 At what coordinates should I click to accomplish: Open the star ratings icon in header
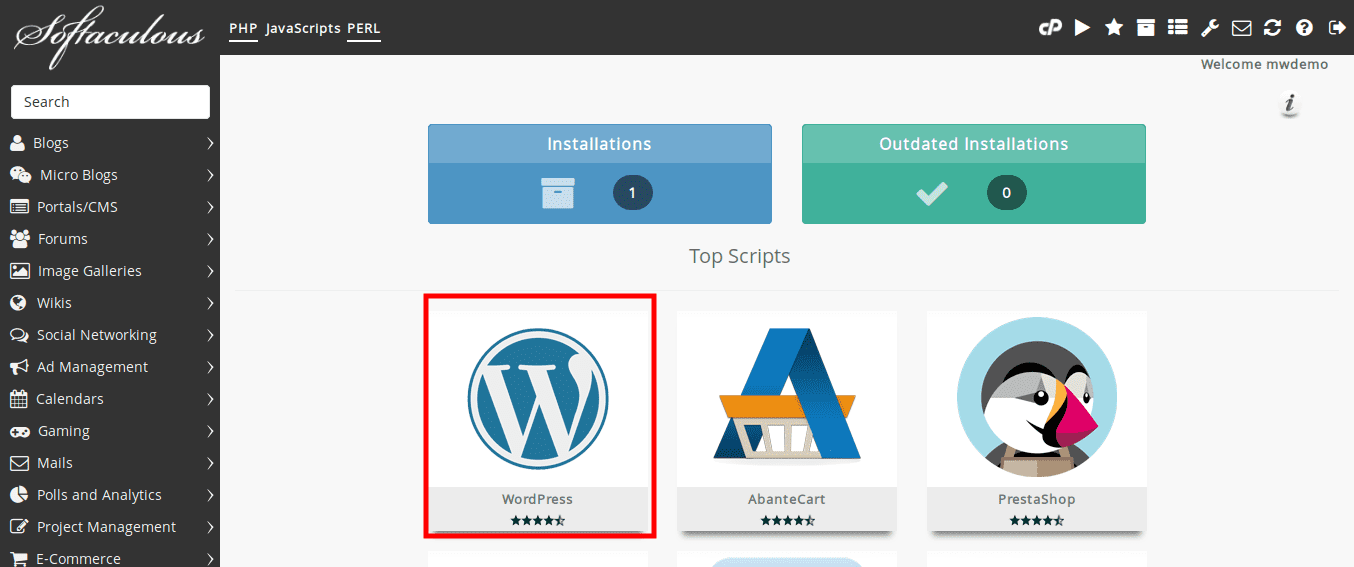click(1114, 28)
